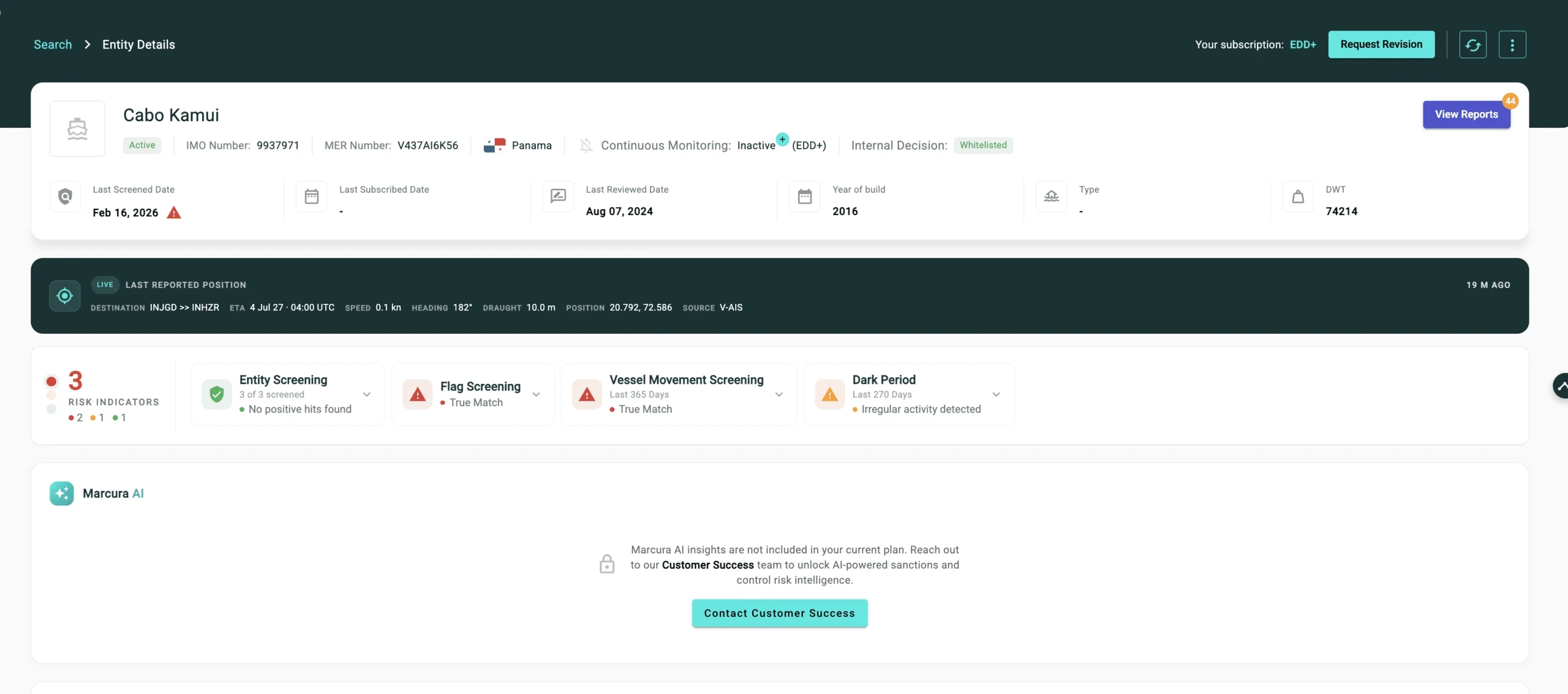Expand the Flag Screening card chevron
The image size is (1568, 694).
537,394
